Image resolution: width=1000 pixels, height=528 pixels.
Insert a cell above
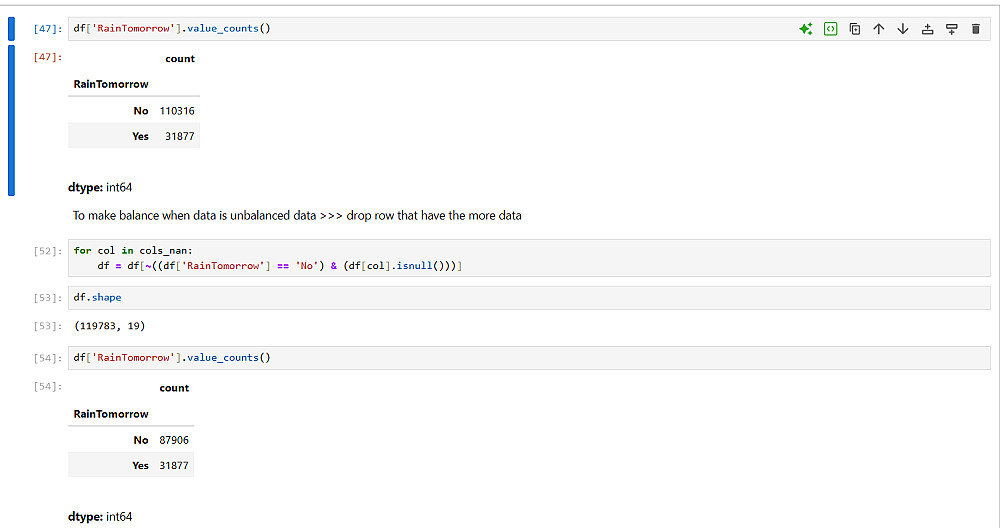(x=927, y=29)
